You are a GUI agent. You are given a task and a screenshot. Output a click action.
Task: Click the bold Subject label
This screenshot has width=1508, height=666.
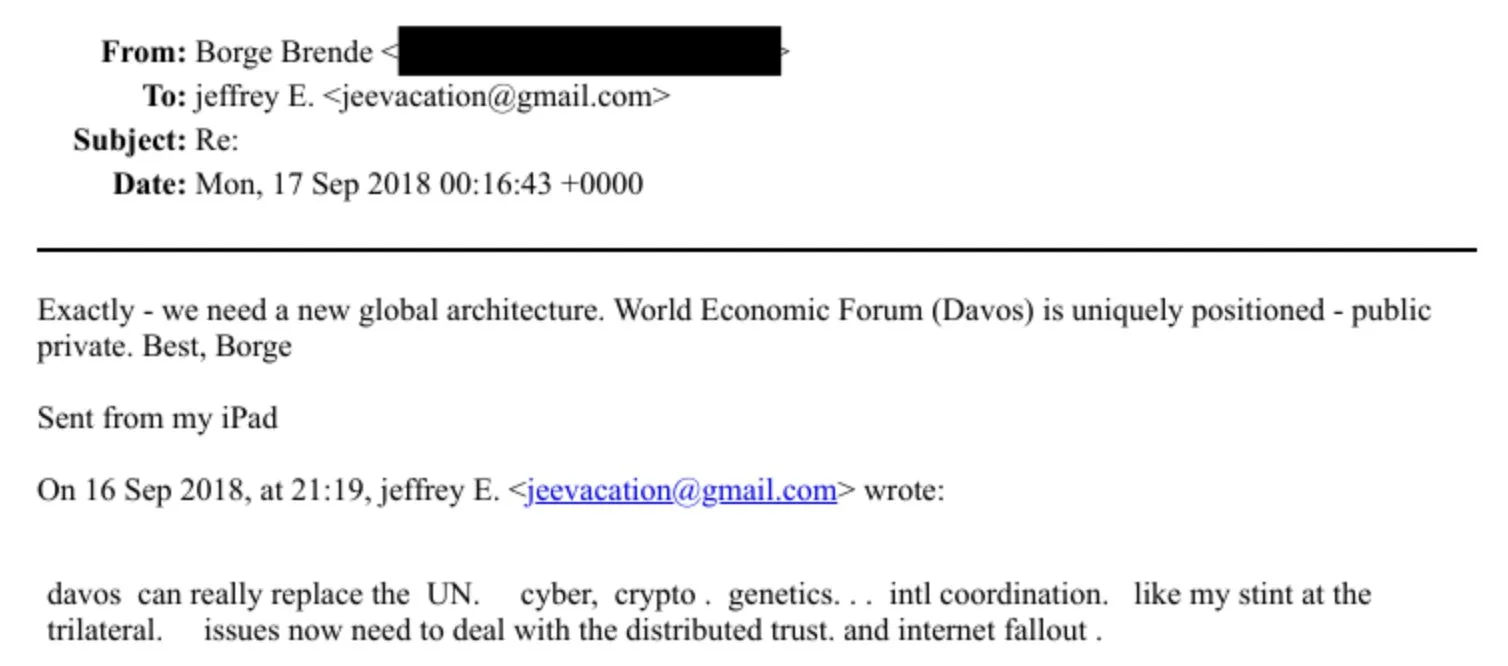tap(130, 141)
